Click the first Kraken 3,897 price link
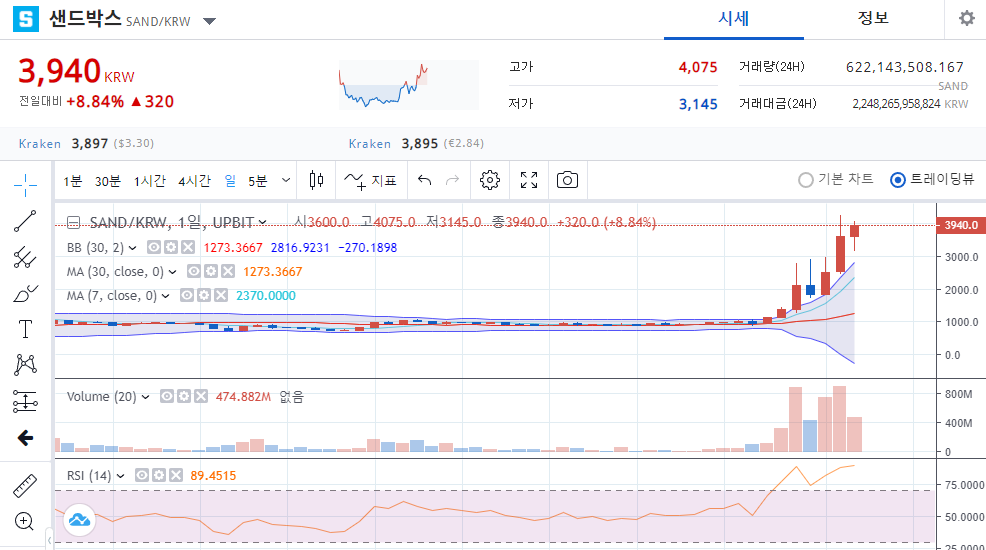Image resolution: width=986 pixels, height=550 pixels. click(86, 143)
